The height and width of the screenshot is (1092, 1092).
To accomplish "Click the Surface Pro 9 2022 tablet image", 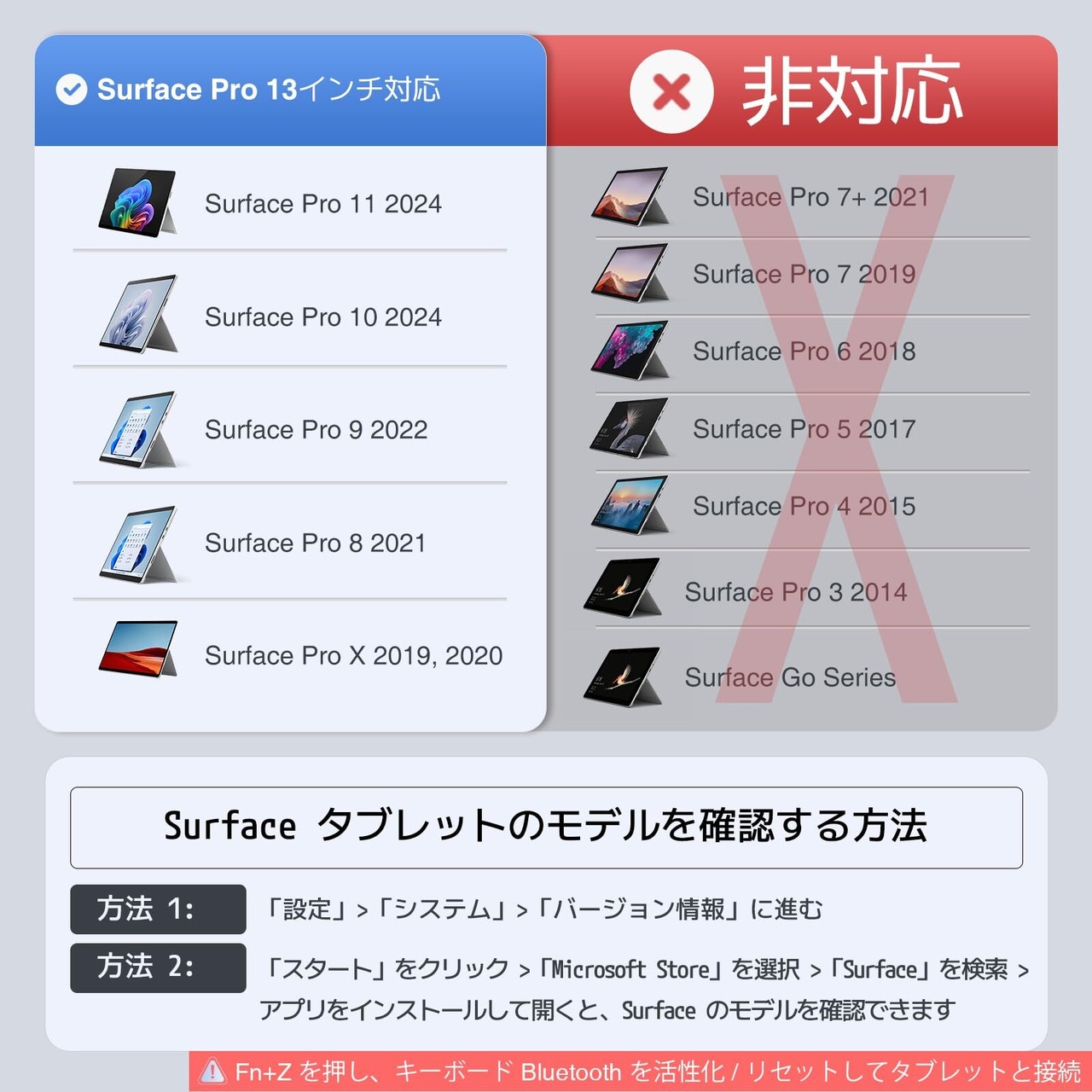I will coord(138,429).
